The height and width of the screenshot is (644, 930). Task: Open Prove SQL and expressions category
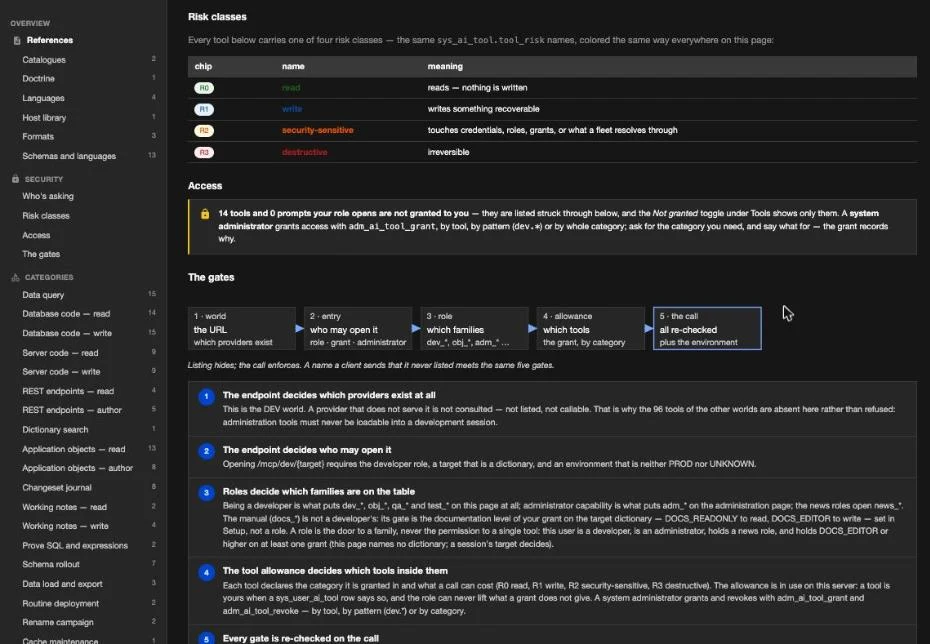[75, 546]
